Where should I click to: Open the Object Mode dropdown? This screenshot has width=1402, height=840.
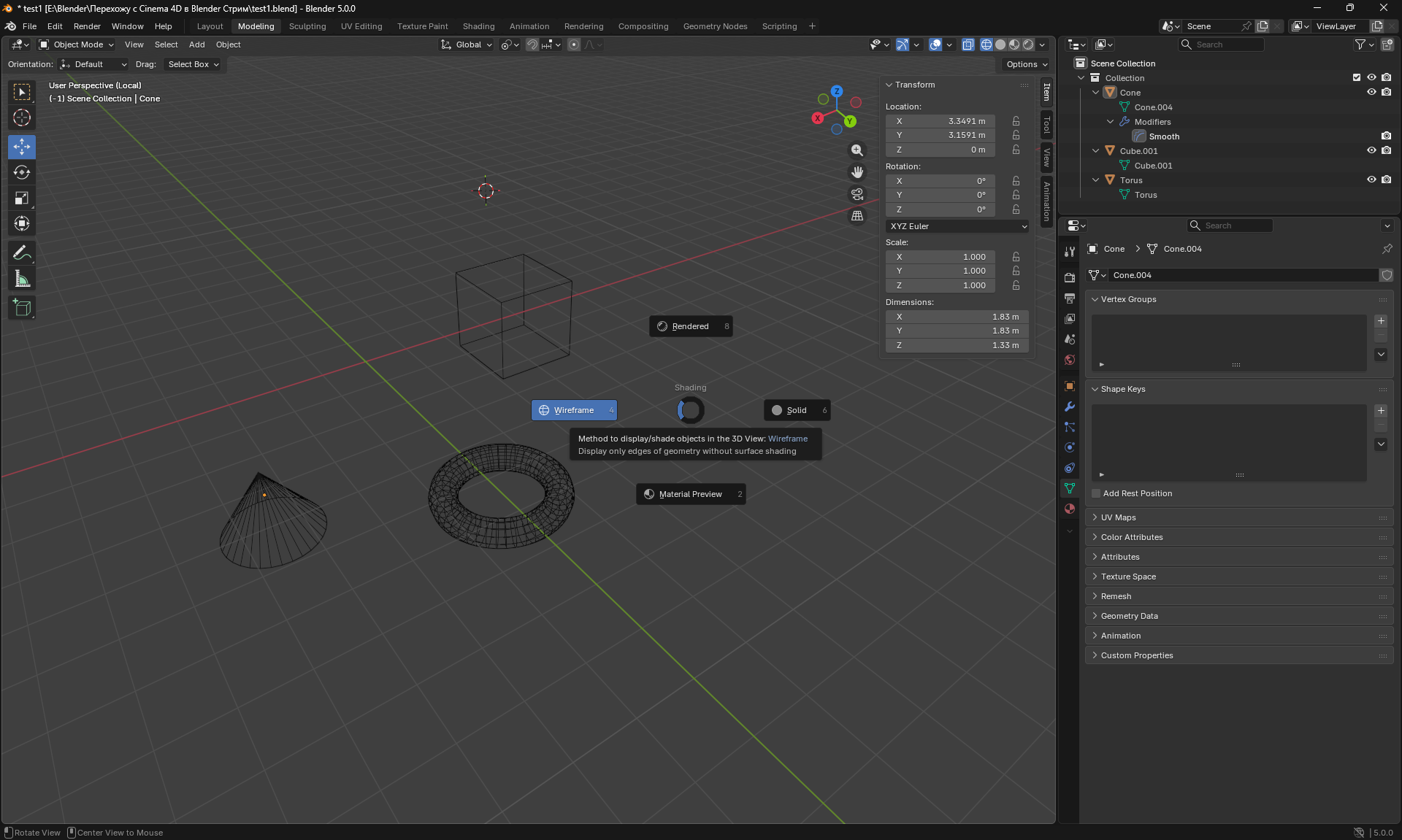[77, 45]
